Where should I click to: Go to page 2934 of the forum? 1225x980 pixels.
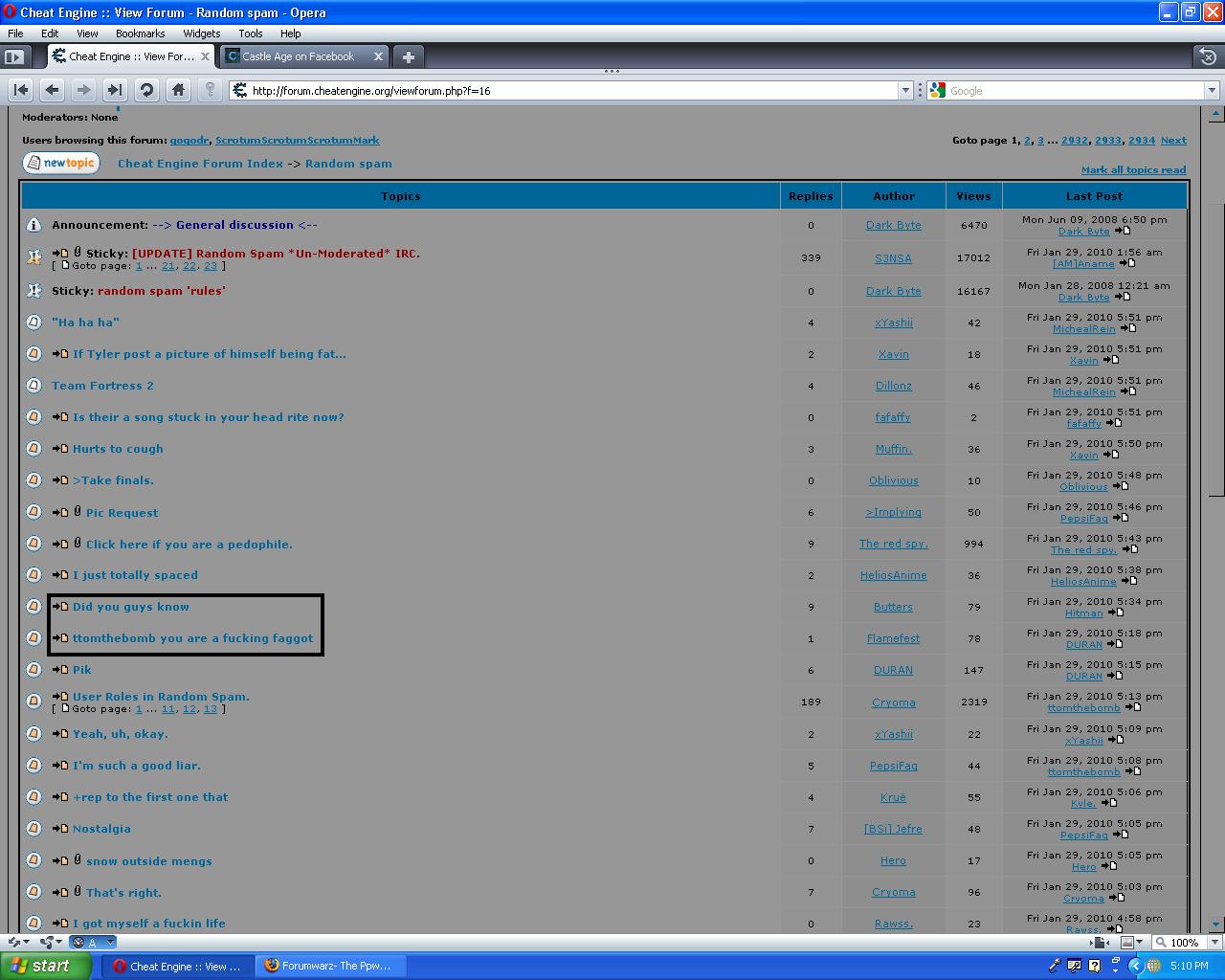[1142, 140]
